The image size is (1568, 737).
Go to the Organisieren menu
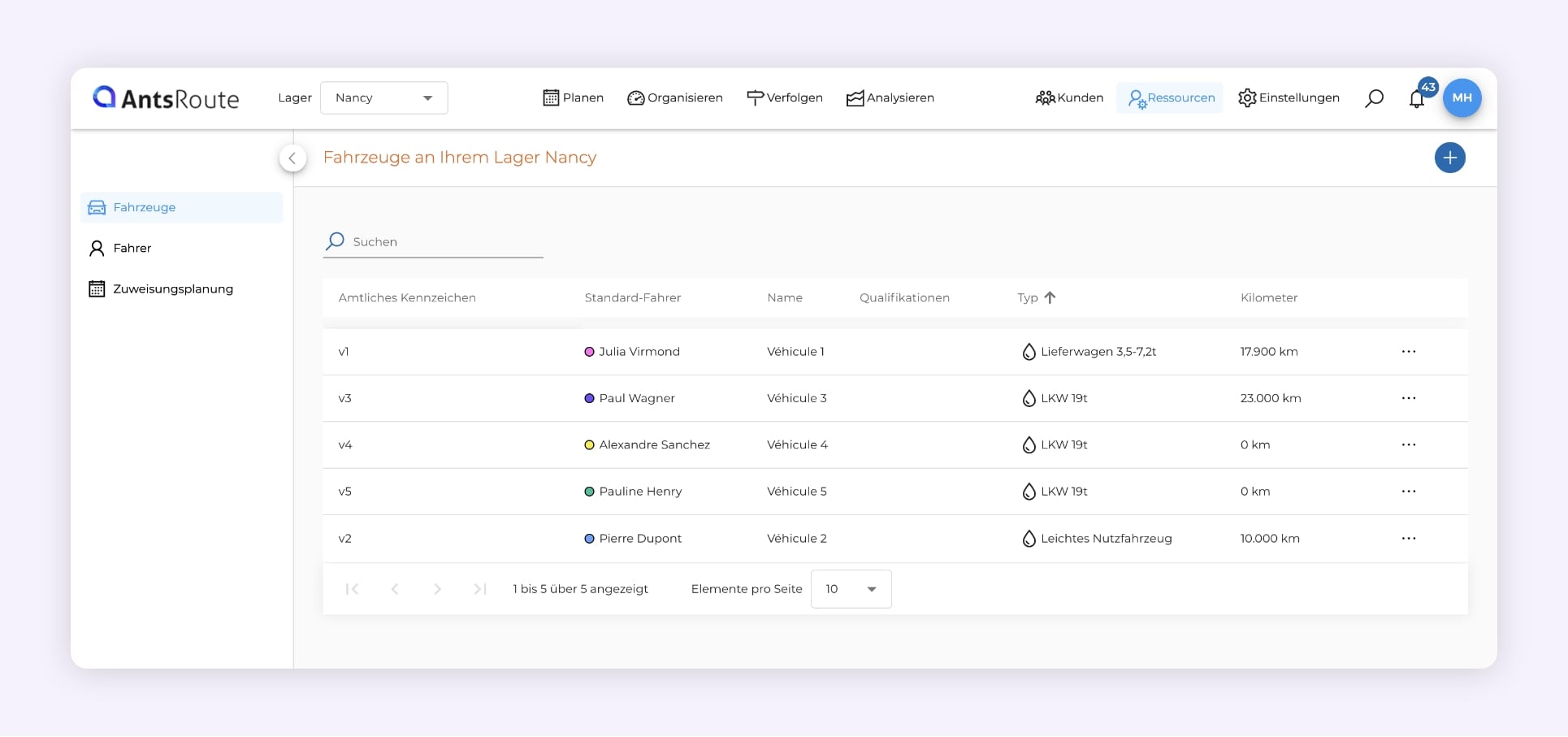[x=674, y=98]
